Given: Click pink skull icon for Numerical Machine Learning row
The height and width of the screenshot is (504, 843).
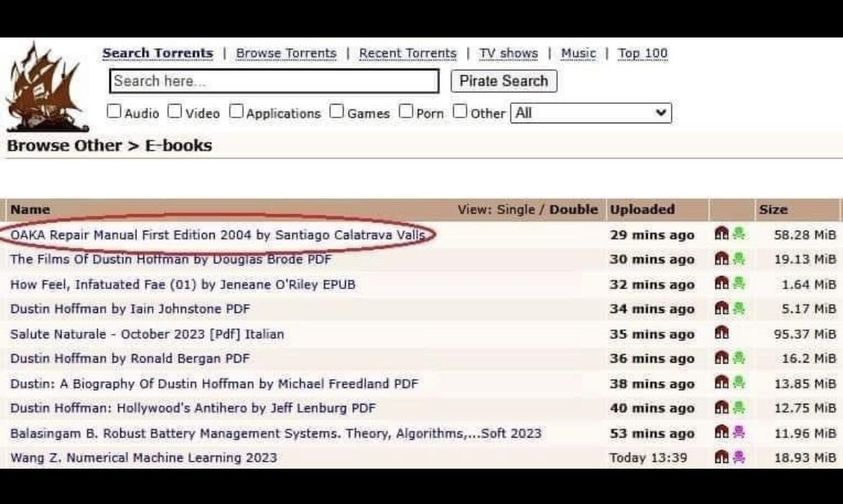Looking at the screenshot, I should 739,457.
